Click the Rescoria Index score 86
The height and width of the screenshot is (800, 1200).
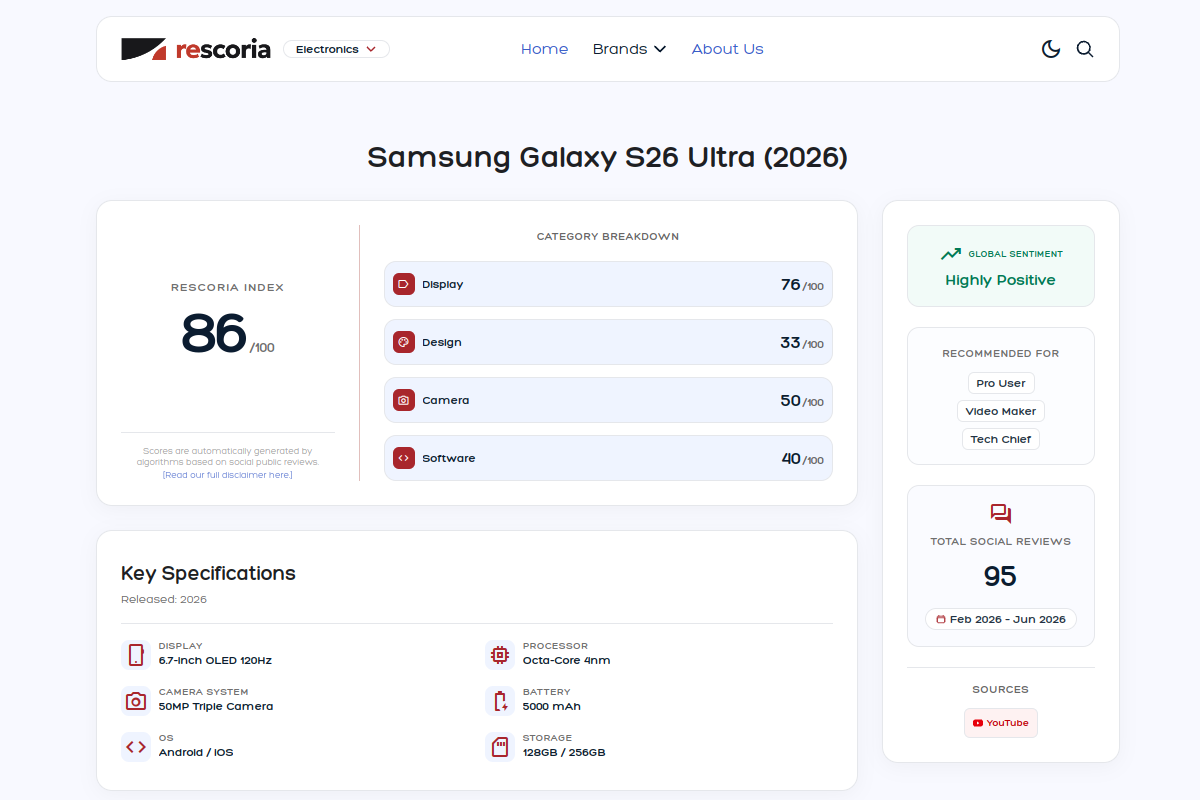tap(214, 334)
